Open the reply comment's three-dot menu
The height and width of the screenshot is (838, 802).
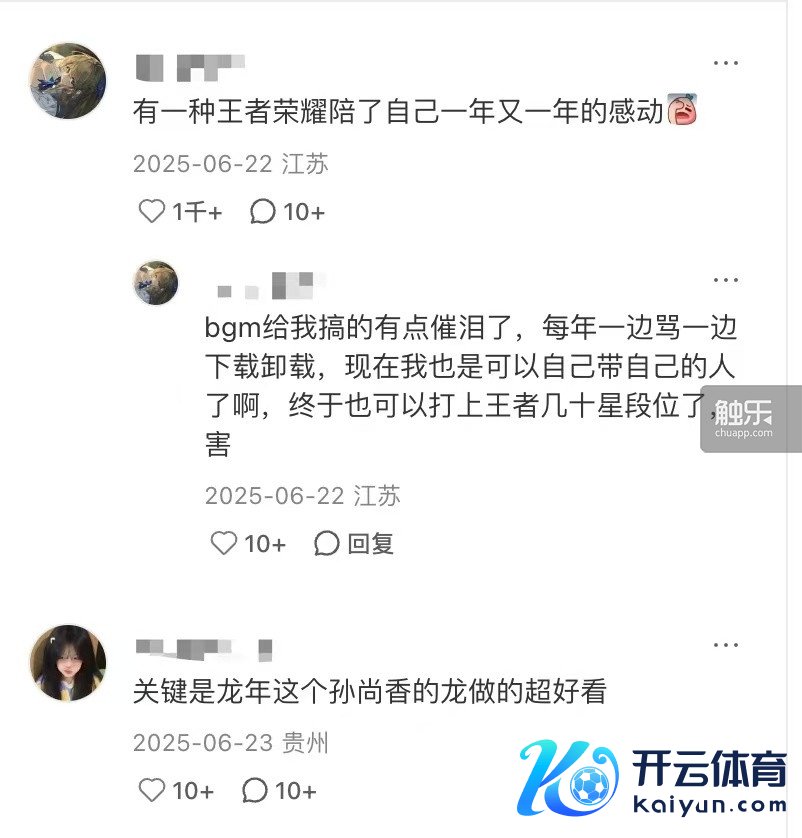coord(726,280)
